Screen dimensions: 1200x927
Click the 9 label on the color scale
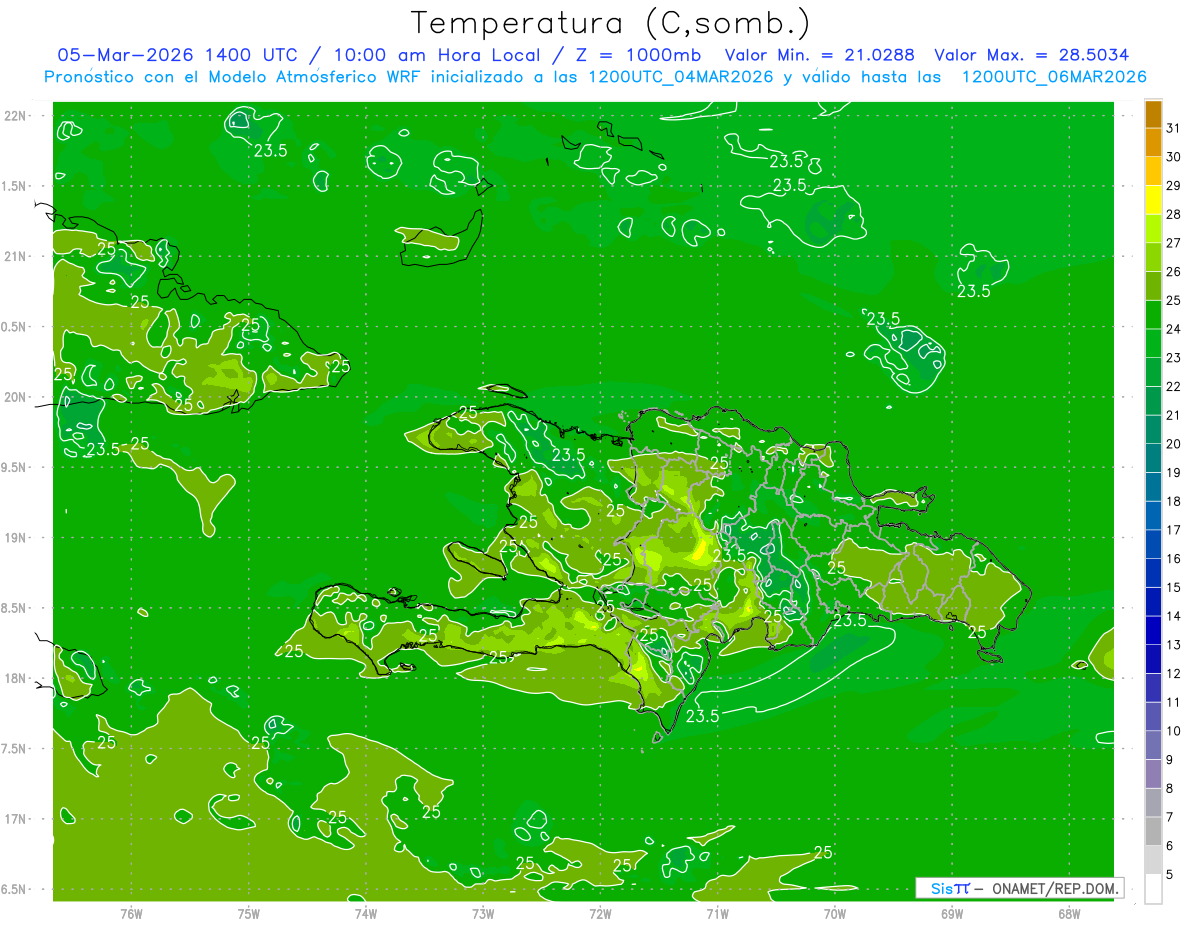click(x=1170, y=760)
